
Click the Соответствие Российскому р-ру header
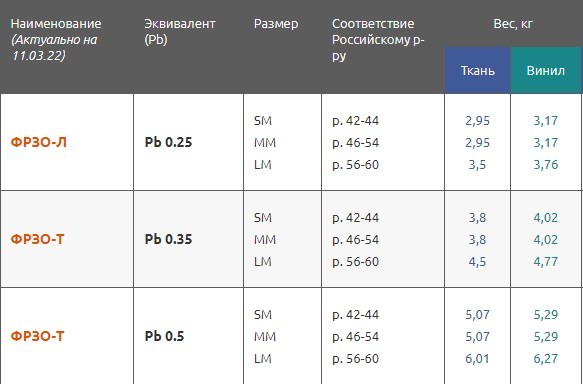pyautogui.click(x=378, y=39)
